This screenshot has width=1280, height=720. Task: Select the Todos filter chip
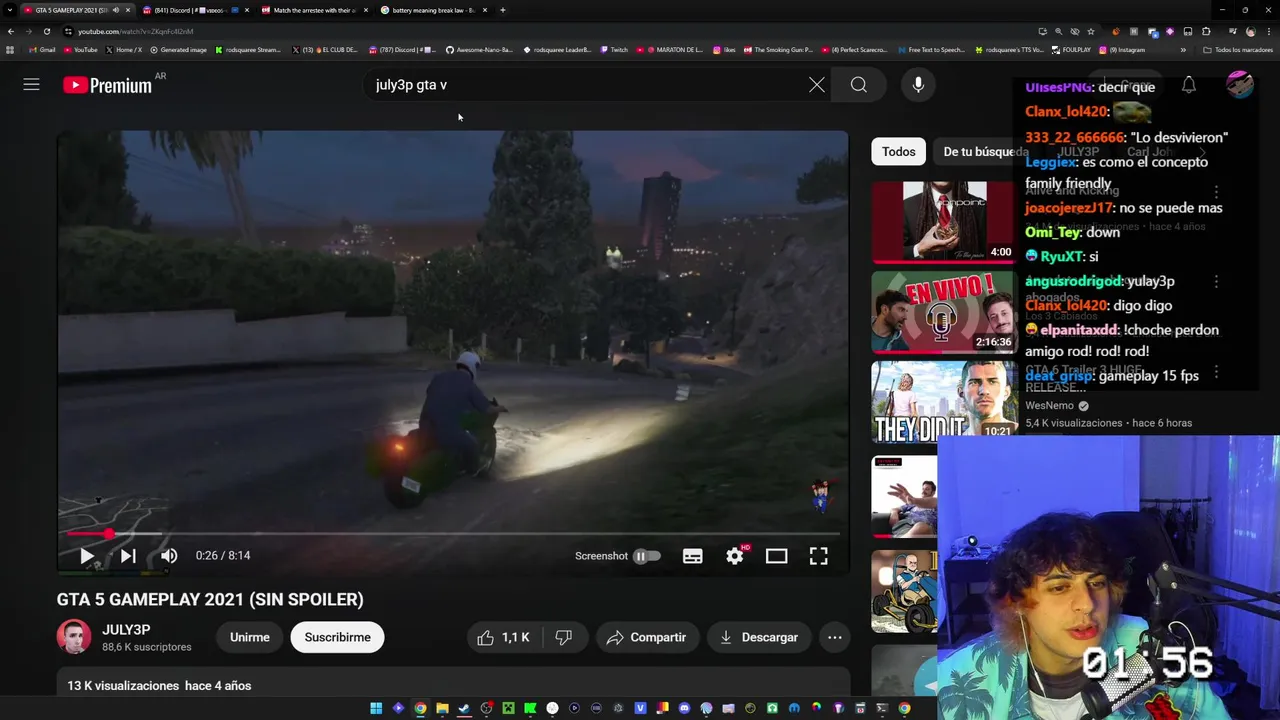coord(898,152)
